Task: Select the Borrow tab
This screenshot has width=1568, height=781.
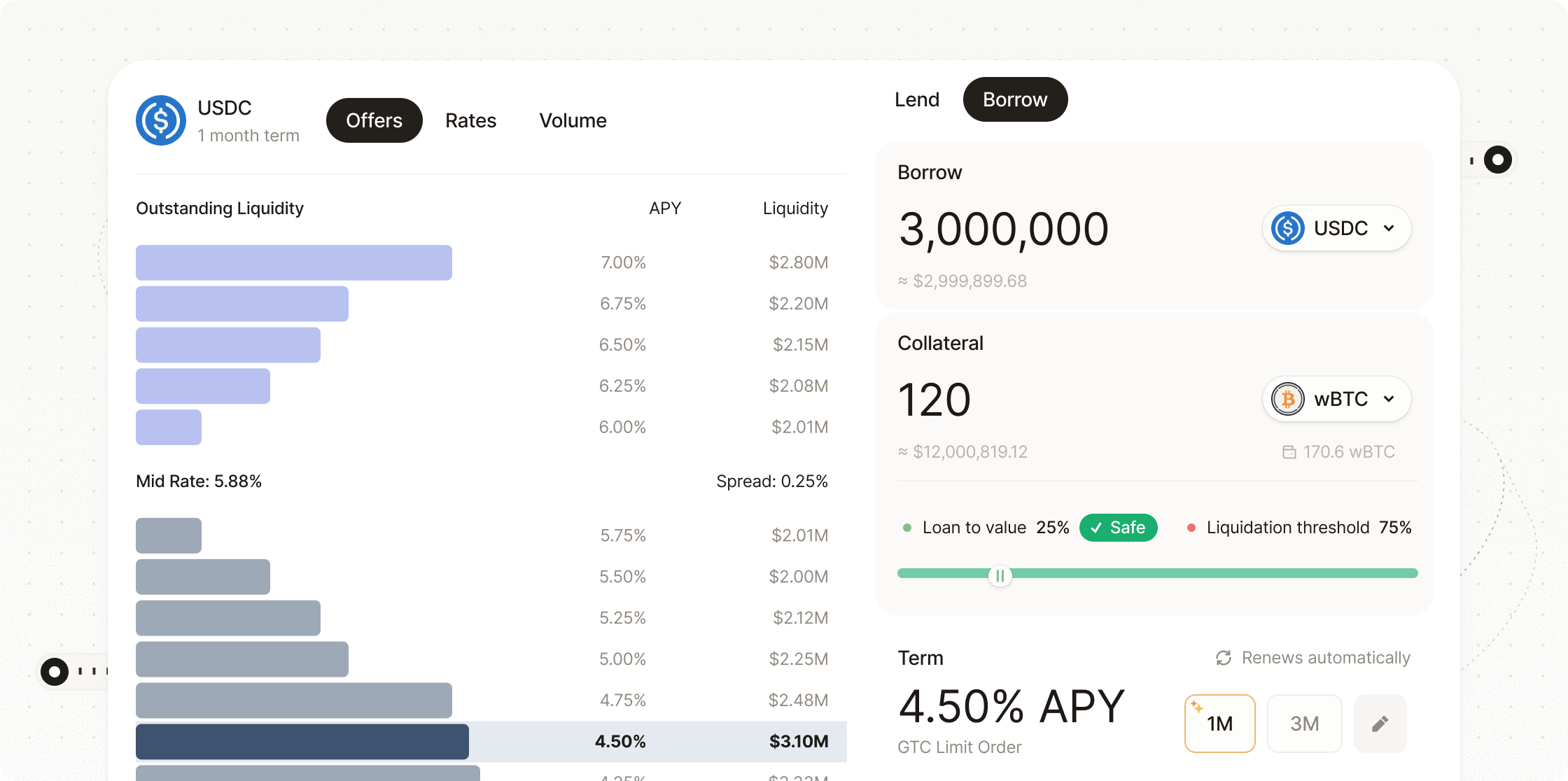Action: pos(1016,99)
